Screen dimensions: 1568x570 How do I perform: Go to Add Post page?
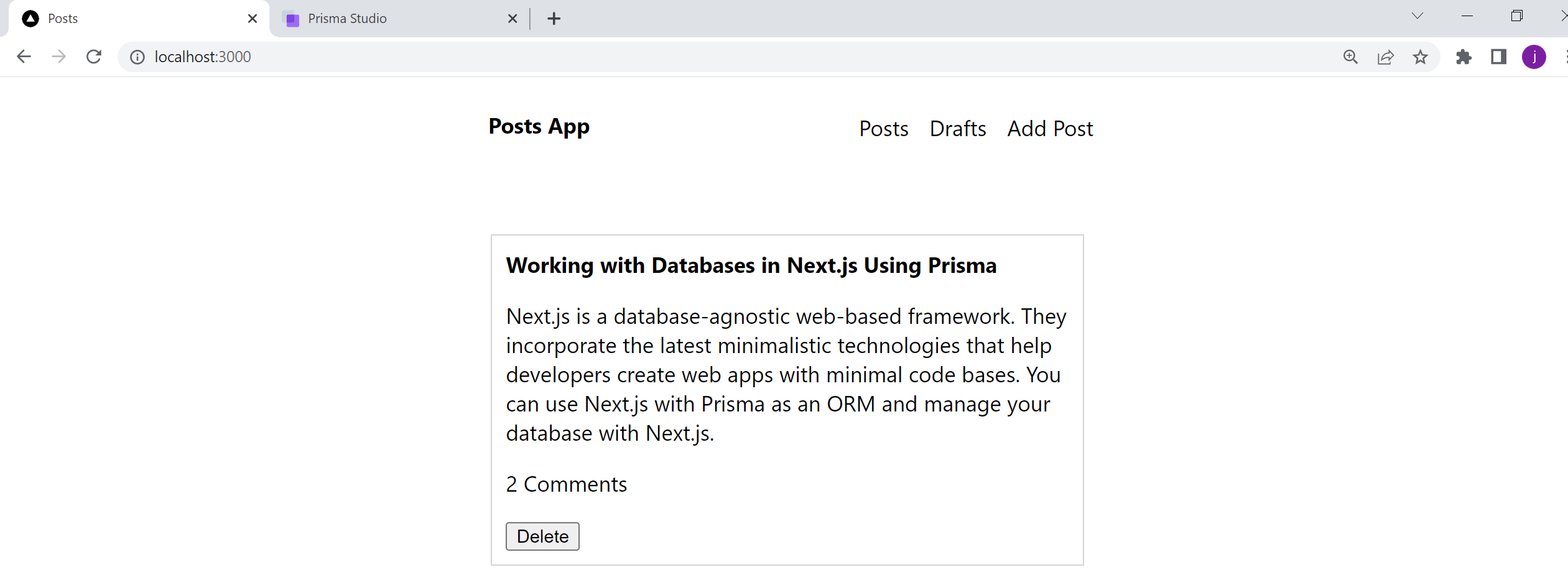click(1050, 129)
